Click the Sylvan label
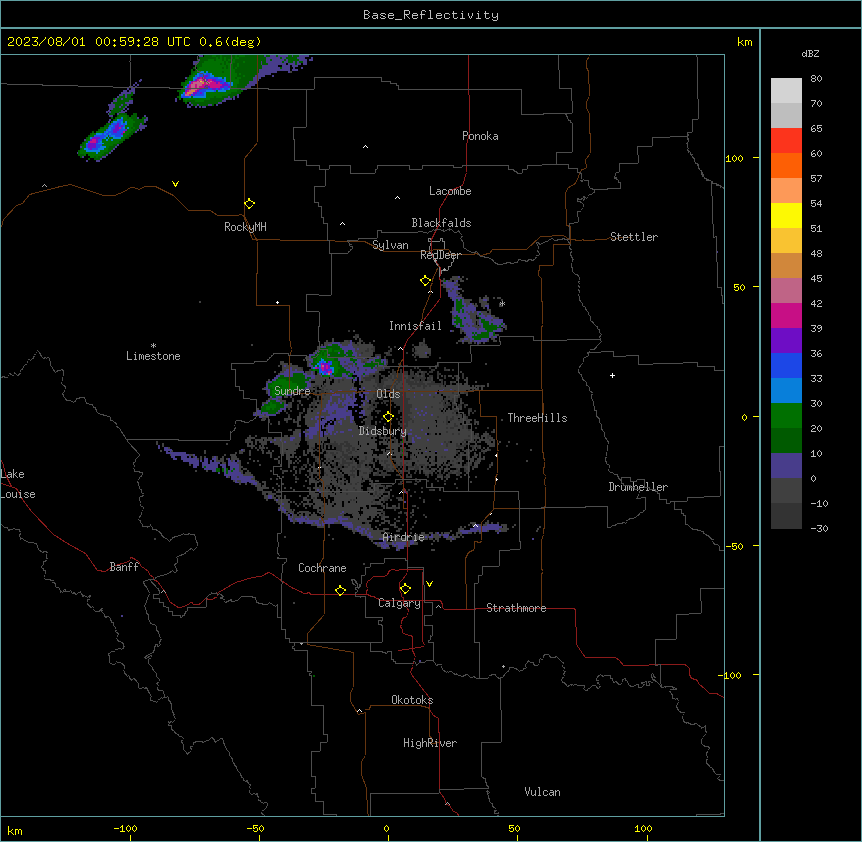The image size is (862, 842). (390, 245)
